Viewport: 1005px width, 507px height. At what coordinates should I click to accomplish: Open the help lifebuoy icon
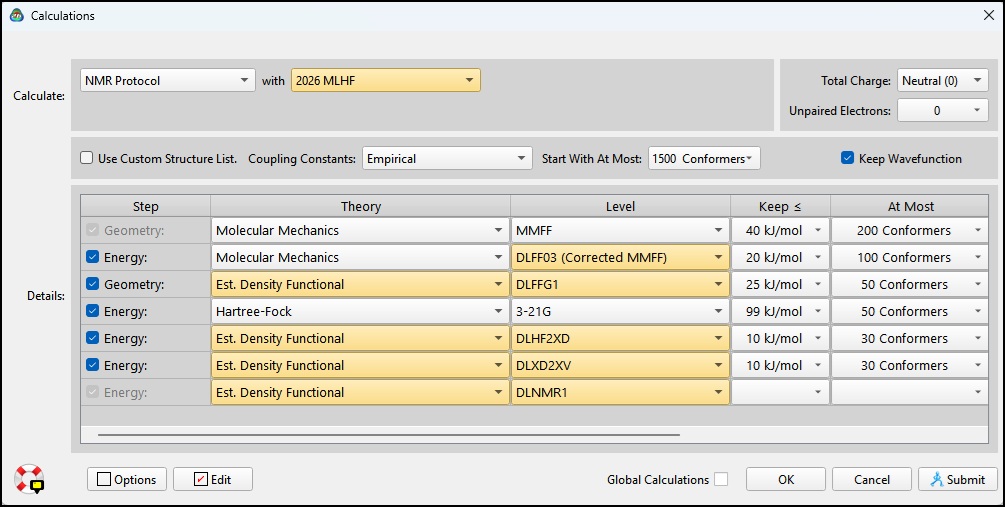[x=29, y=479]
